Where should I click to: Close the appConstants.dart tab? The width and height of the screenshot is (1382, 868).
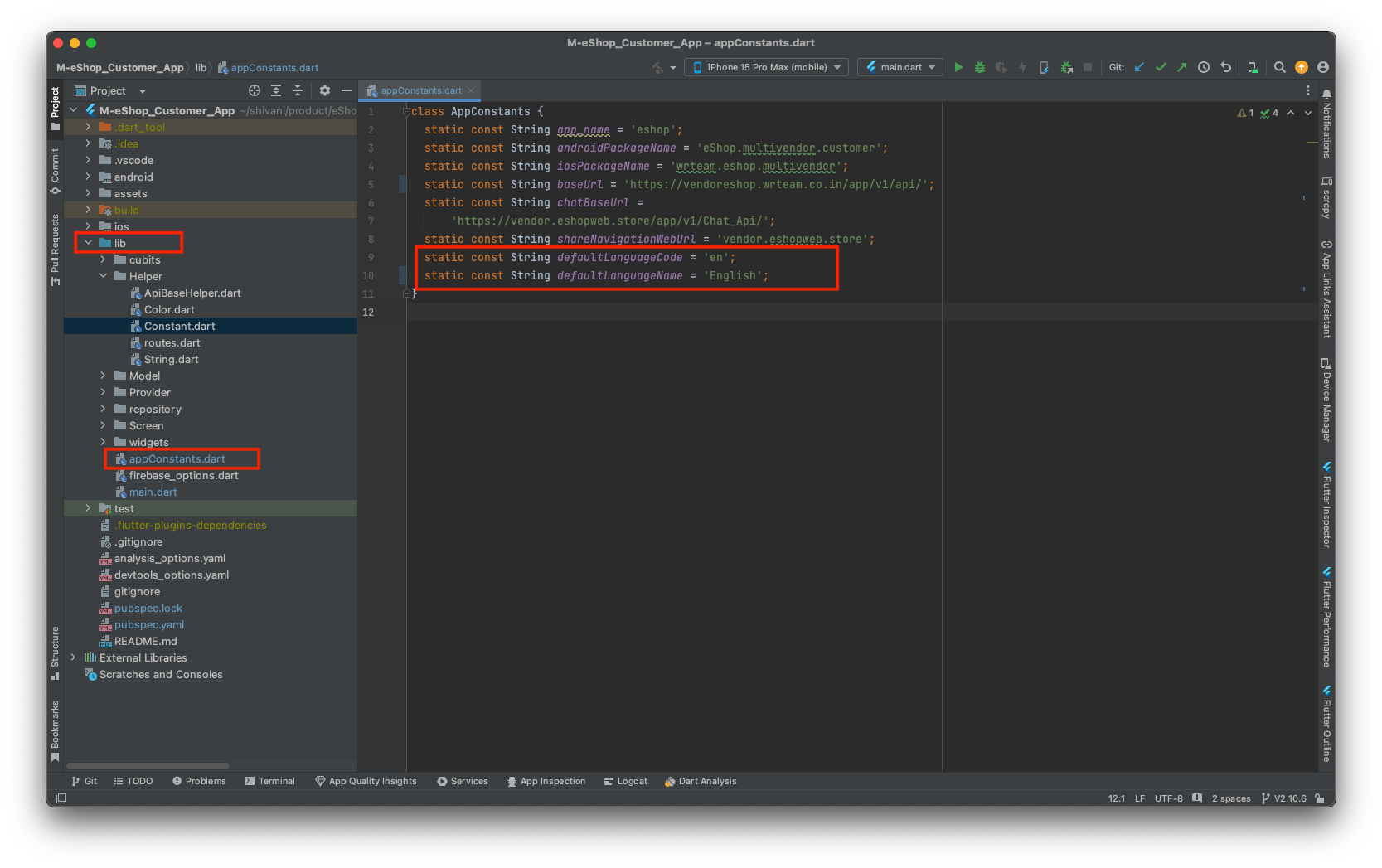(471, 90)
